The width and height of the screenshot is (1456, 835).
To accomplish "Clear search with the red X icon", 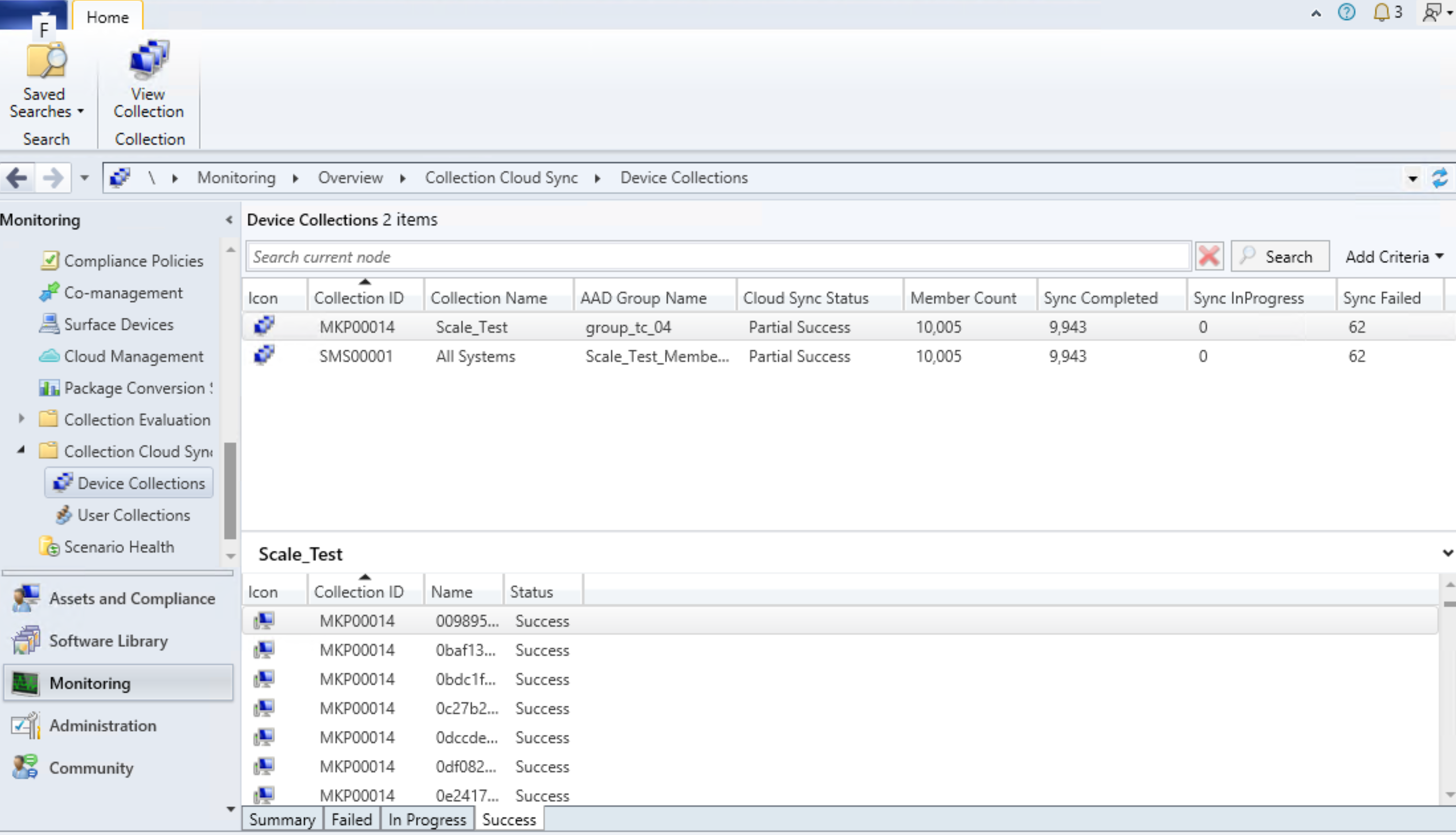I will tap(1209, 256).
